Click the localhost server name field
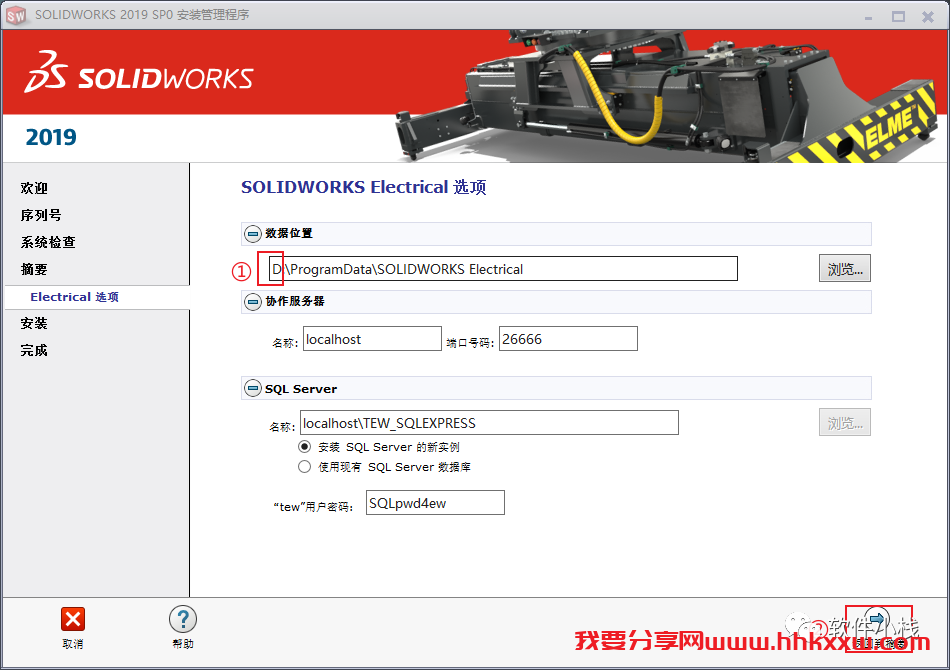This screenshot has width=950, height=670. pos(372,339)
